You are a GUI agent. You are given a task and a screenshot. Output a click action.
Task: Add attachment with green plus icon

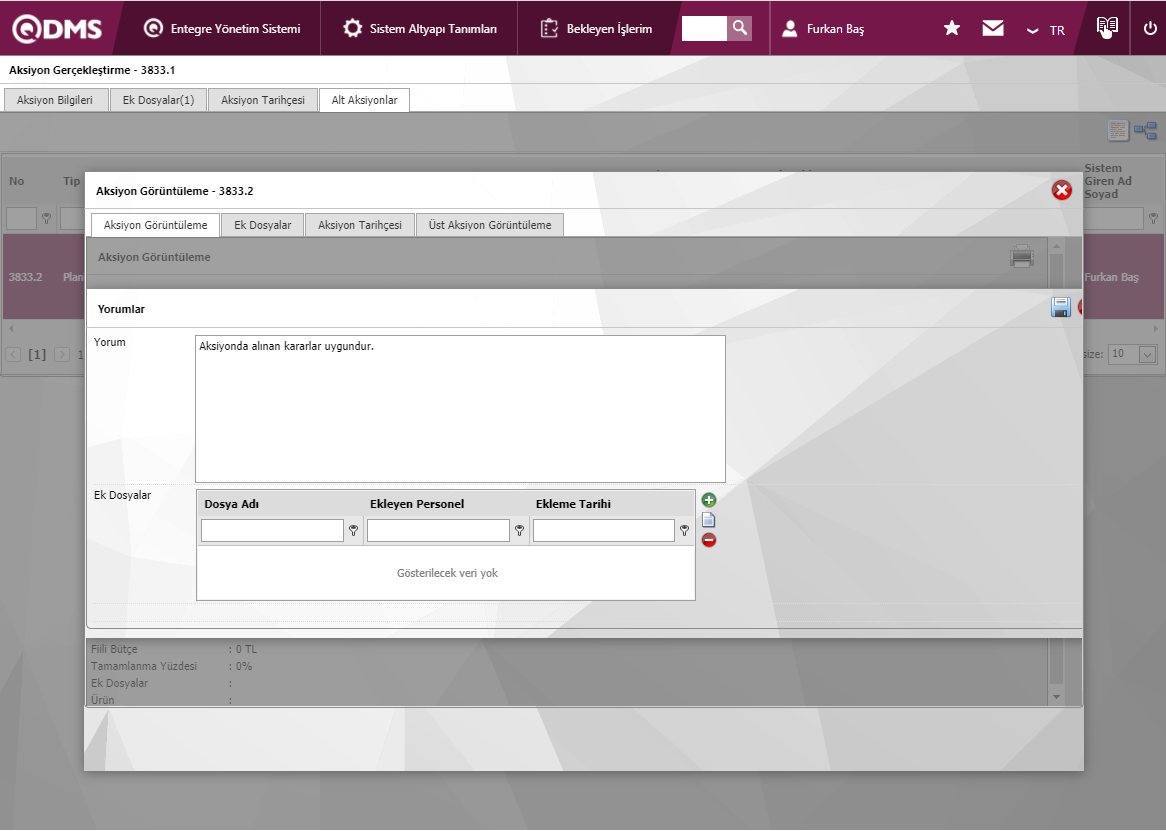point(709,500)
